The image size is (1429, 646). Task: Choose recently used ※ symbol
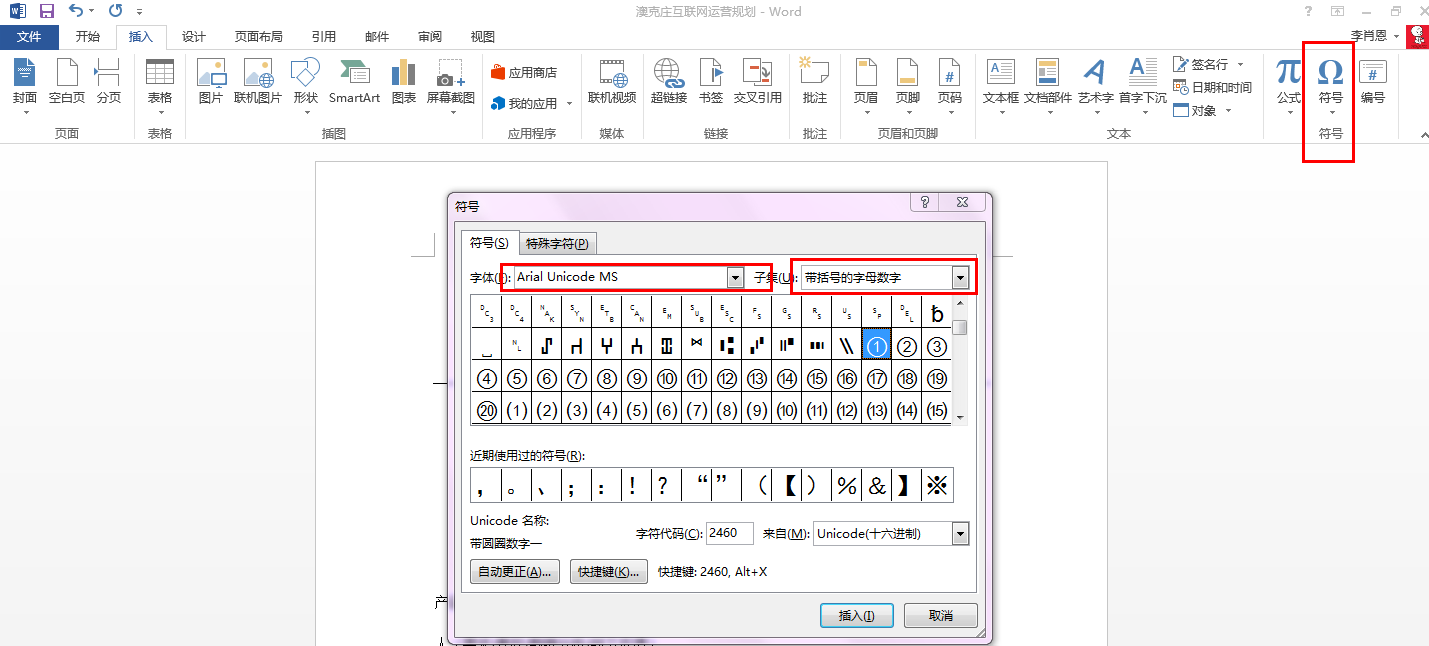coord(937,485)
